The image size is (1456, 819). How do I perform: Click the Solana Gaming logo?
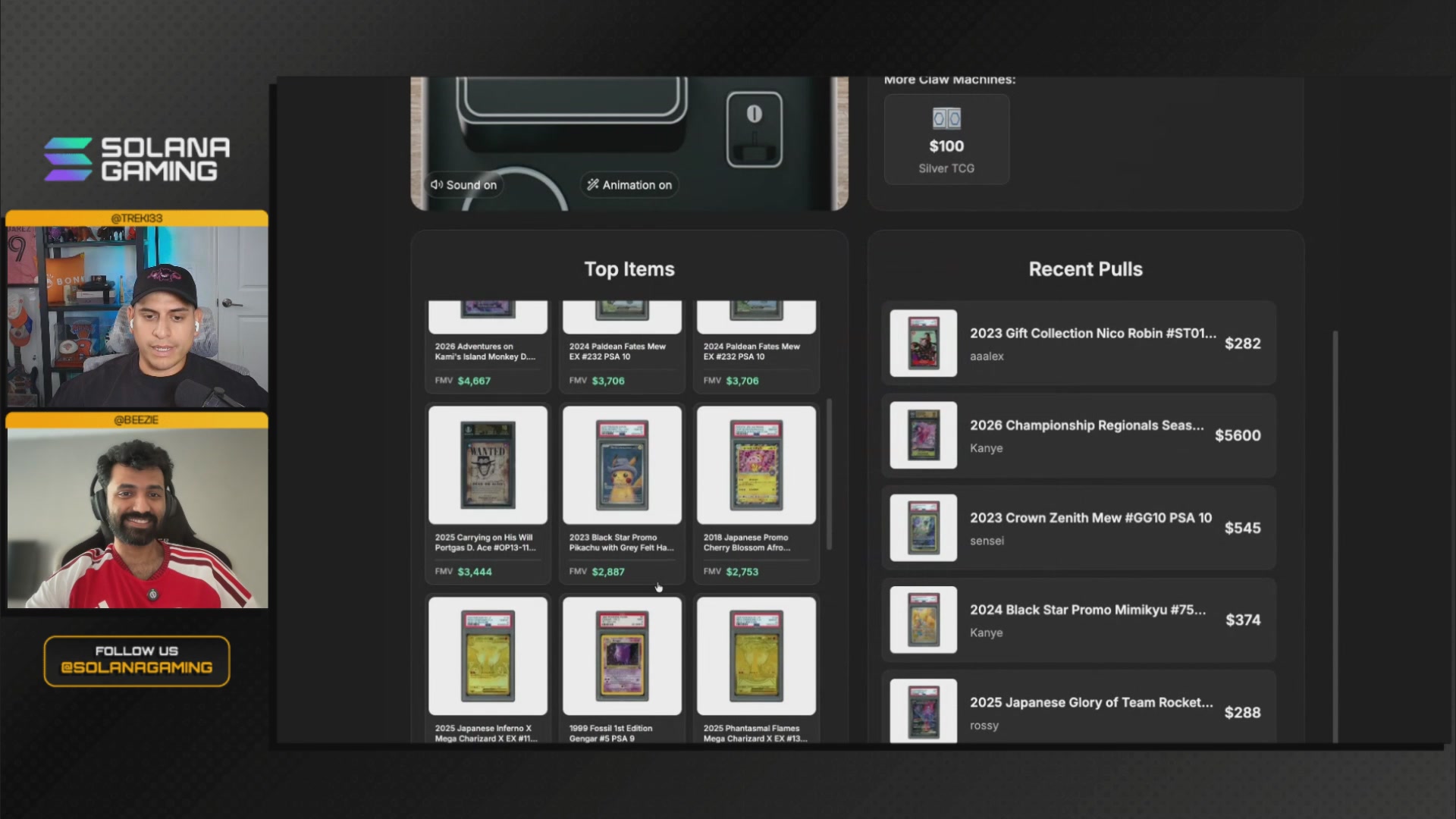pyautogui.click(x=136, y=159)
